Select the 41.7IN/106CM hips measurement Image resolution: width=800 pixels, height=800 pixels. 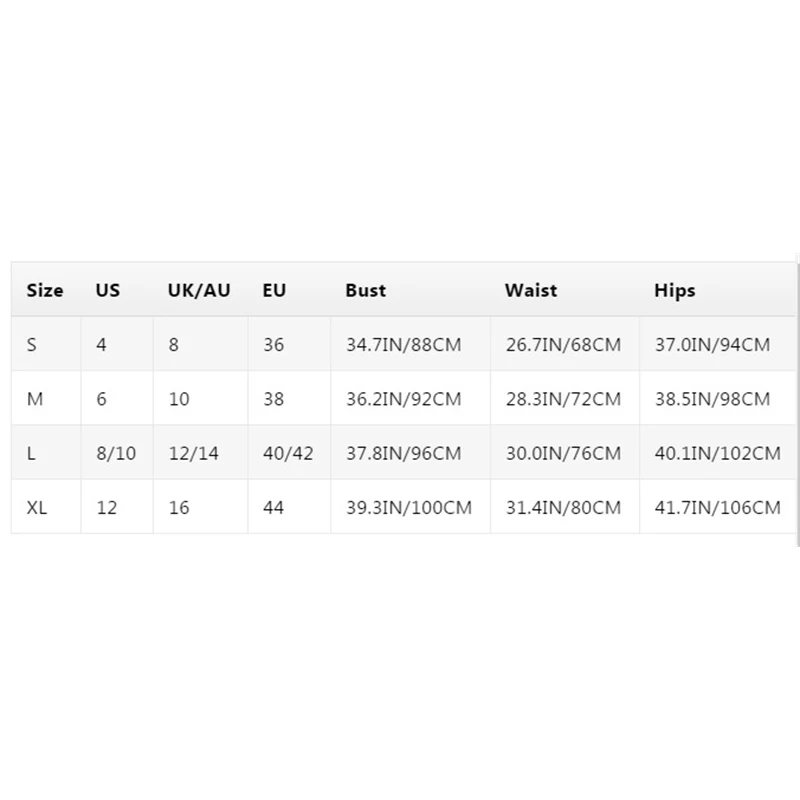[717, 508]
